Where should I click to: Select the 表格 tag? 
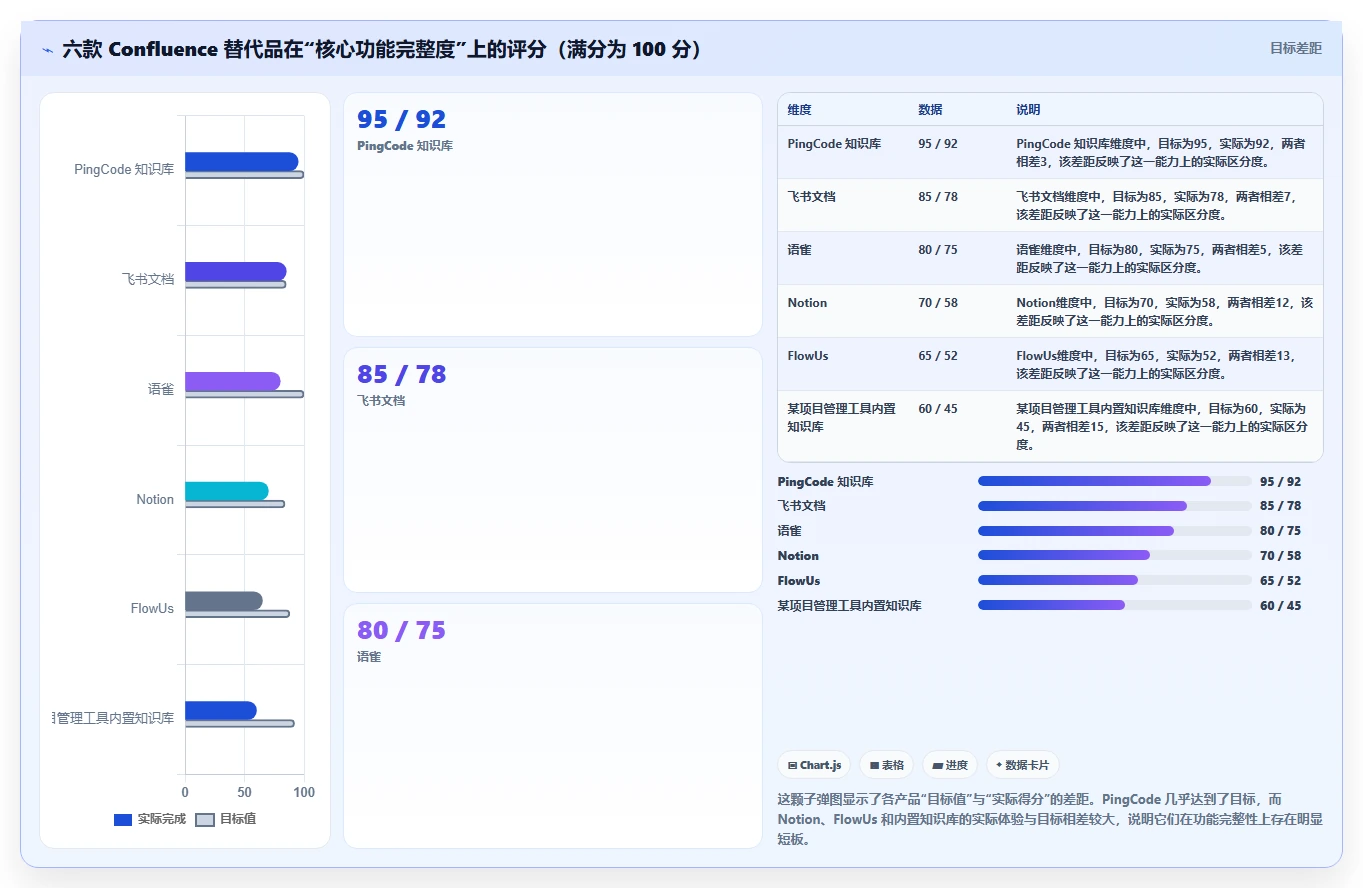(x=886, y=765)
